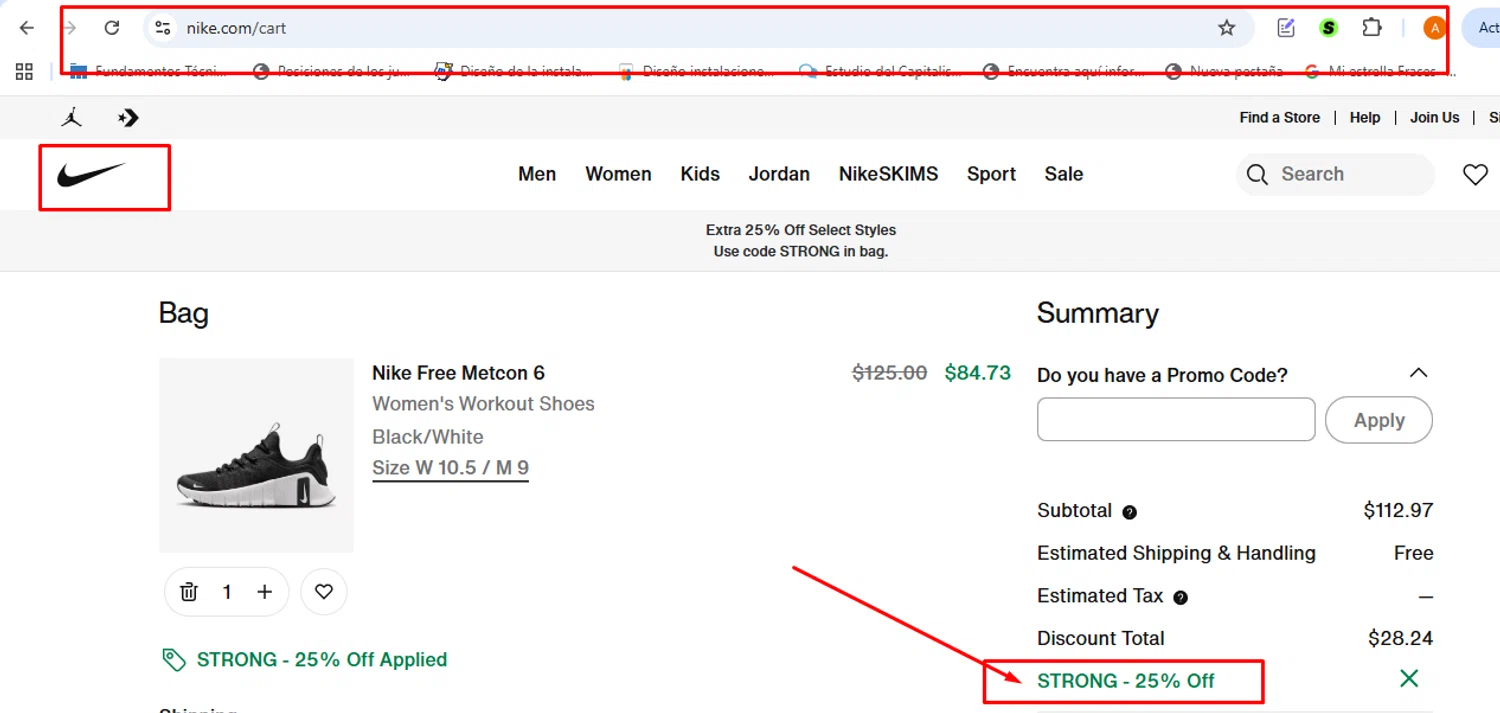Click the Apply promo code button
Screen dimensions: 1500x713
(x=1378, y=420)
